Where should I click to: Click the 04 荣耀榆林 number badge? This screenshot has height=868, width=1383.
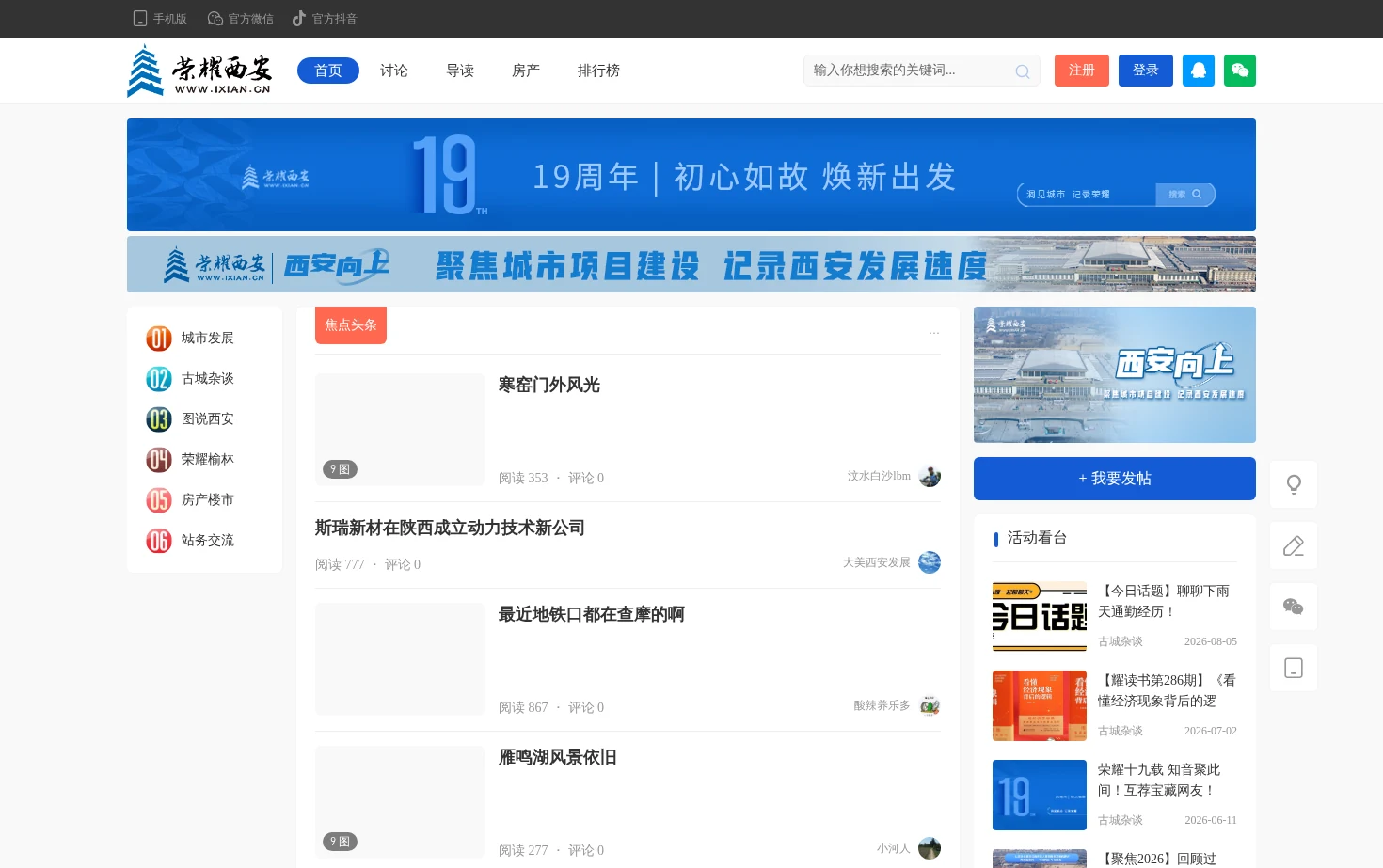point(159,460)
